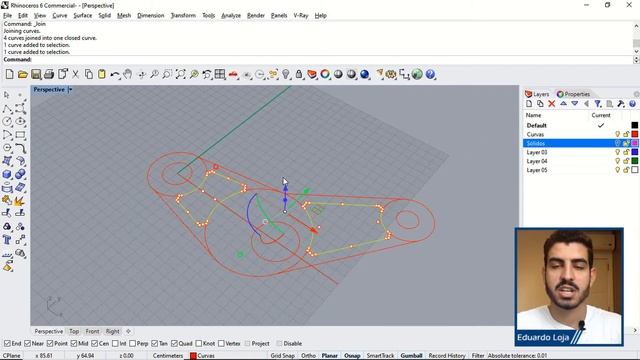
Task: Toggle the Near osnap checkbox
Action: point(27,344)
